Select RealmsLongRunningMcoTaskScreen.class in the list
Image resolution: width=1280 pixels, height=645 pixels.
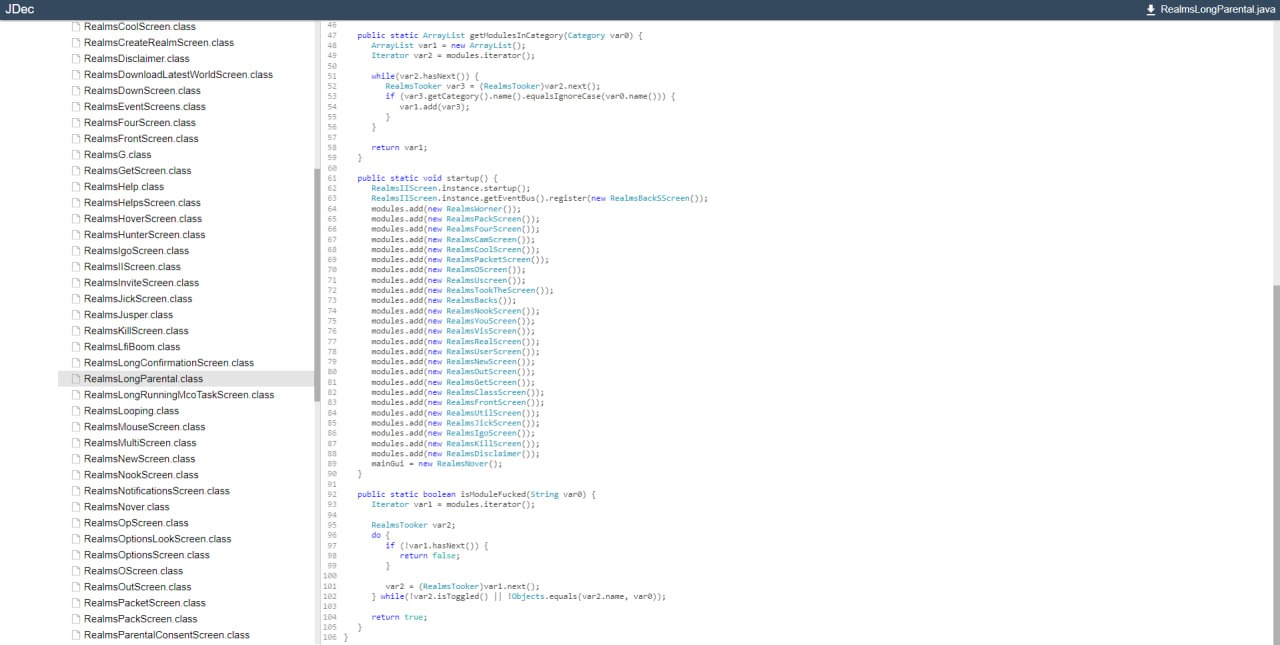pyautogui.click(x=179, y=395)
